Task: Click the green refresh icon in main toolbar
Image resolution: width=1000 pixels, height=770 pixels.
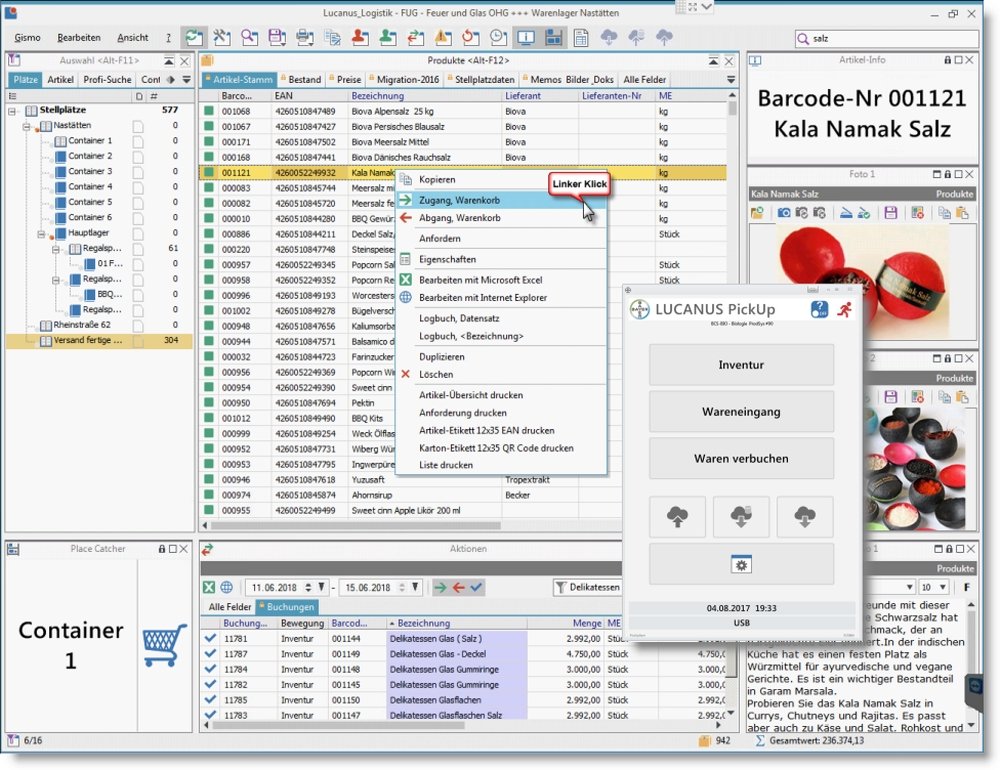Action: (x=195, y=37)
